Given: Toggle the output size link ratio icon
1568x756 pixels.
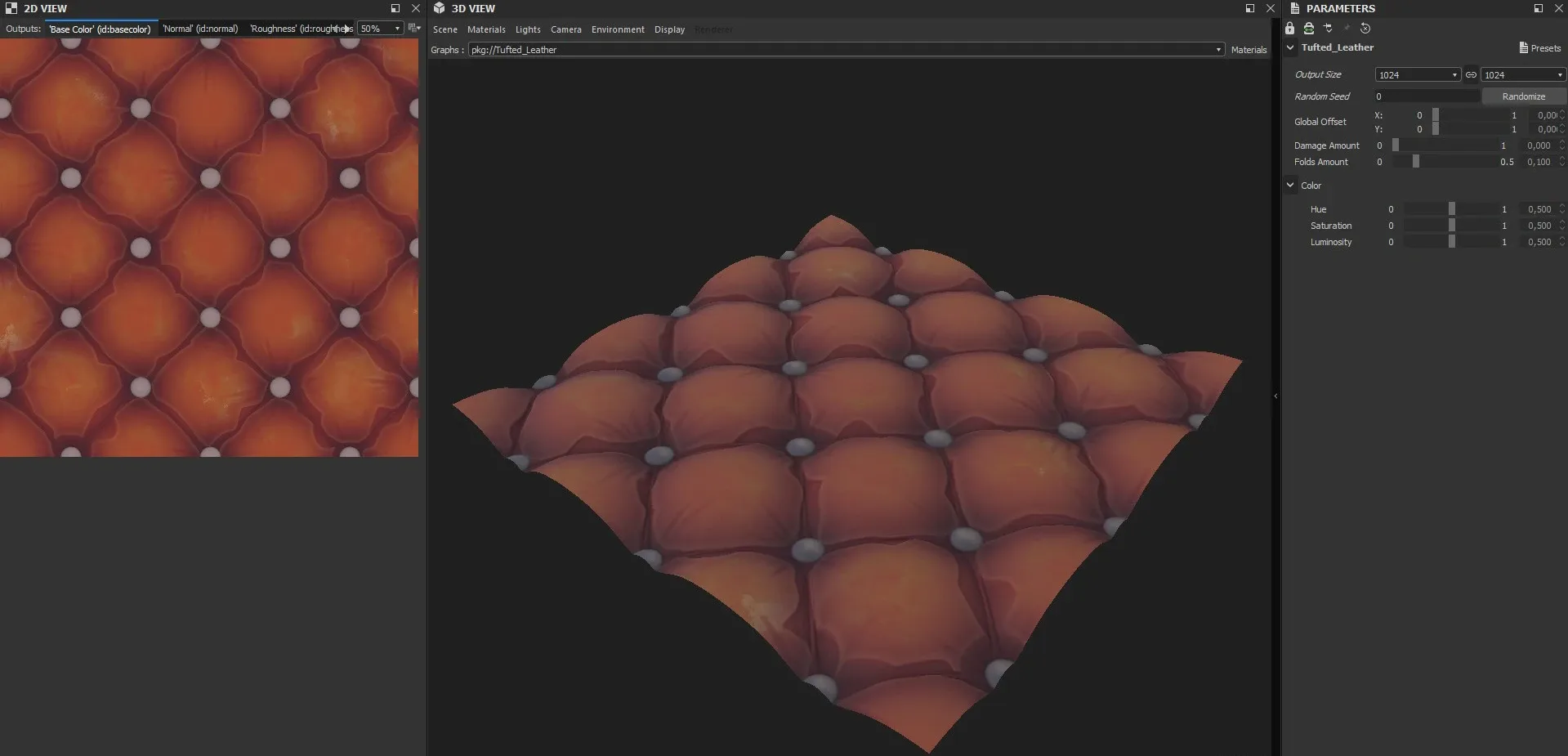Looking at the screenshot, I should pyautogui.click(x=1471, y=74).
